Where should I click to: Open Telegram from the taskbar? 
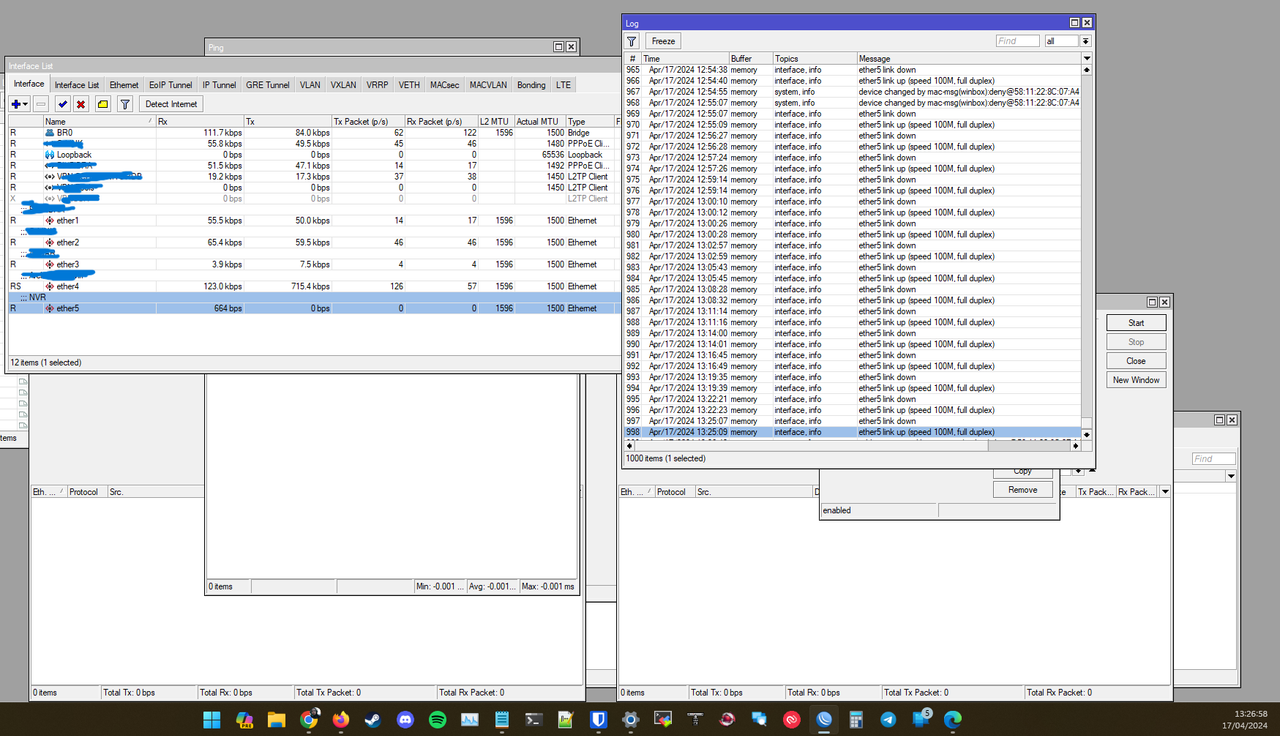point(888,719)
